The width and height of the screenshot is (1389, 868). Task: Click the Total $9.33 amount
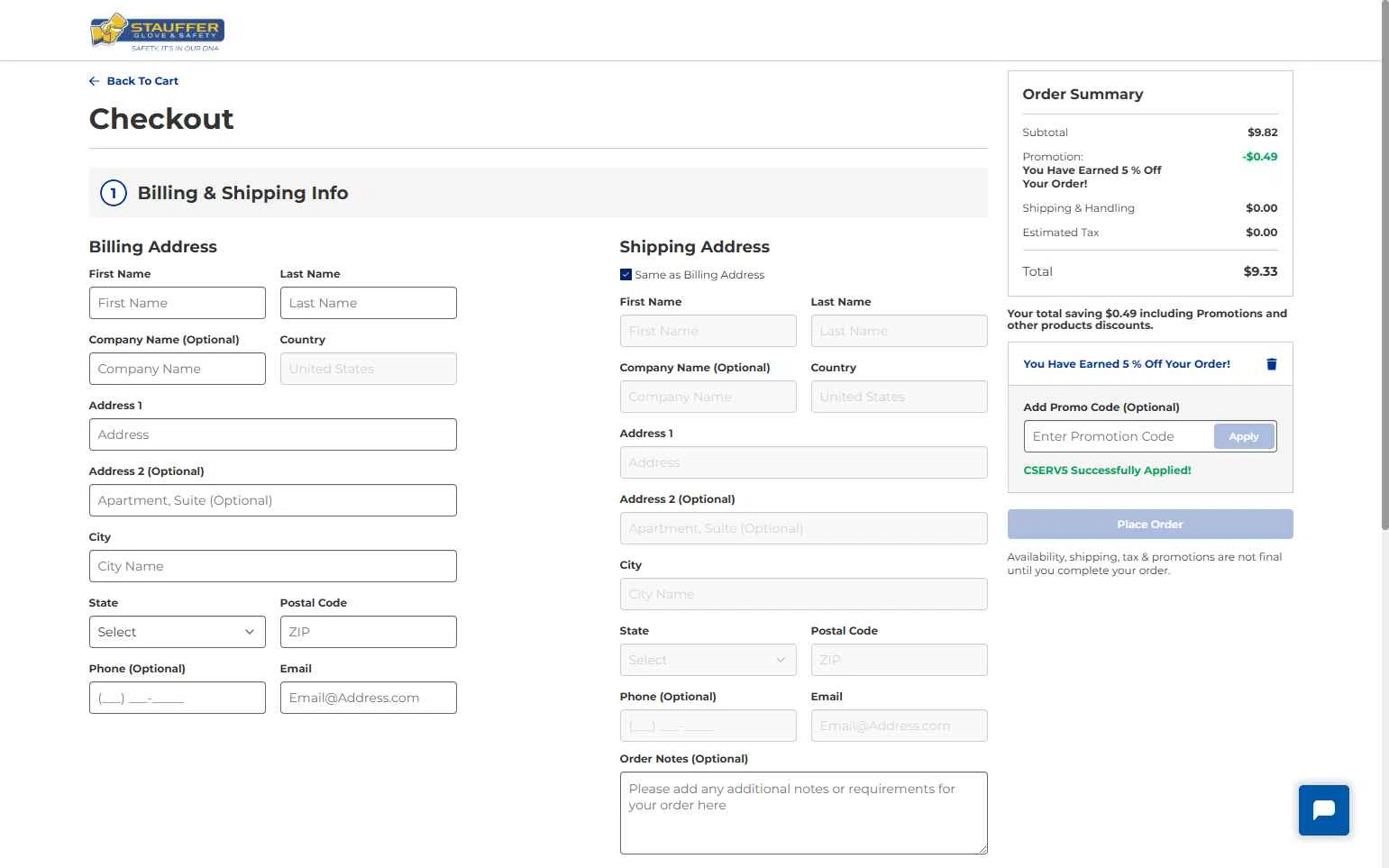click(1260, 271)
